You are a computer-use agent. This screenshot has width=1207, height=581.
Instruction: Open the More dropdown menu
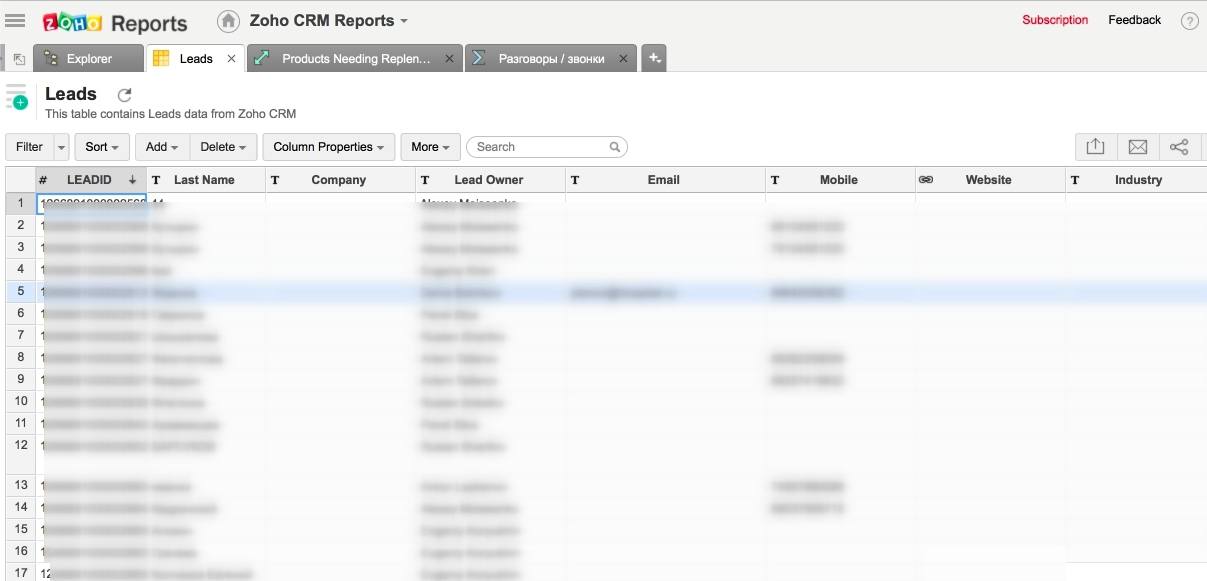click(x=431, y=147)
